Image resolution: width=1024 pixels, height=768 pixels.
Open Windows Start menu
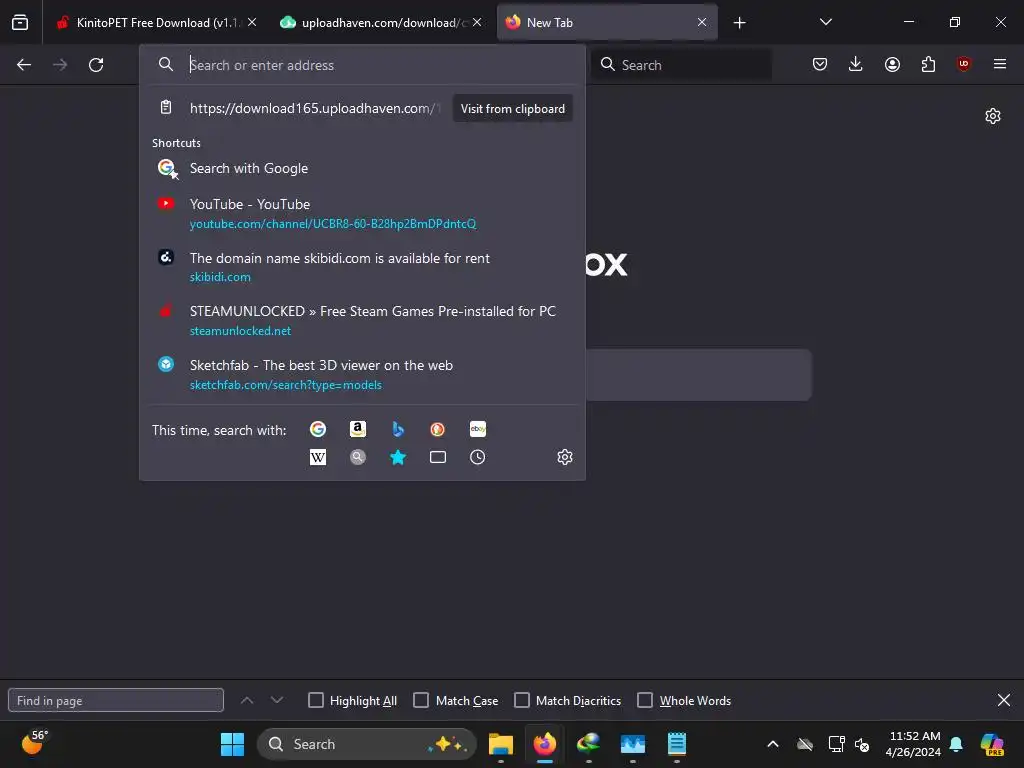pos(232,744)
